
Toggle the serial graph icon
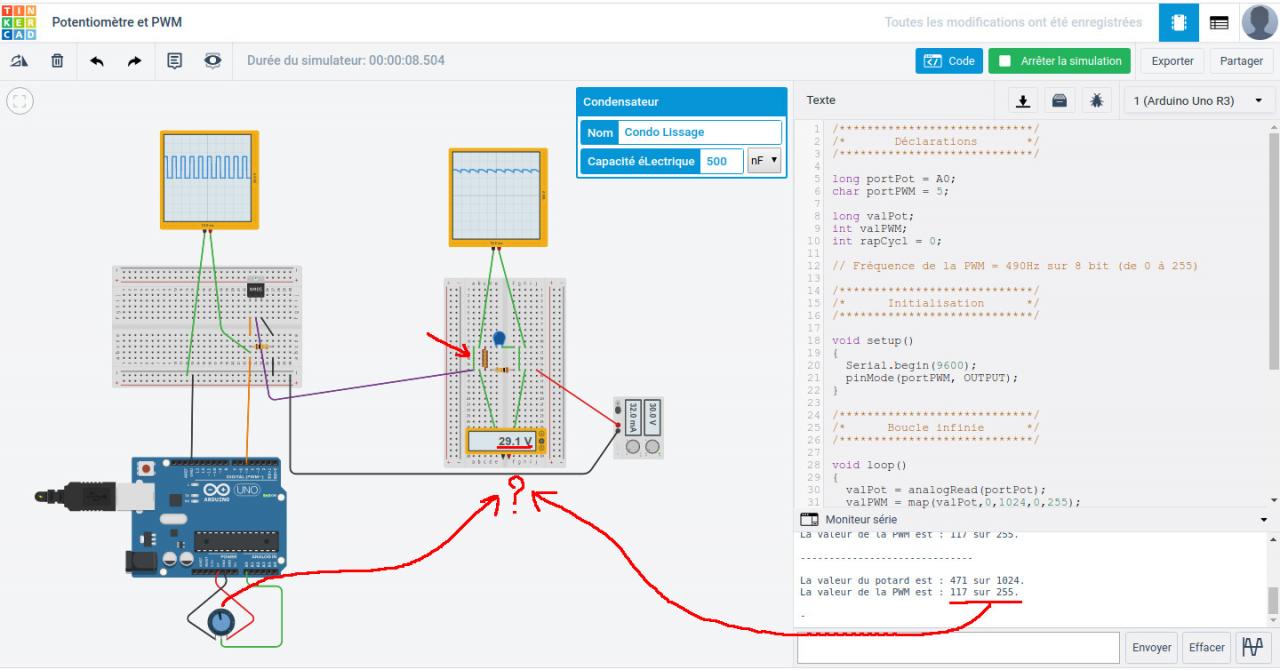[x=1252, y=647]
